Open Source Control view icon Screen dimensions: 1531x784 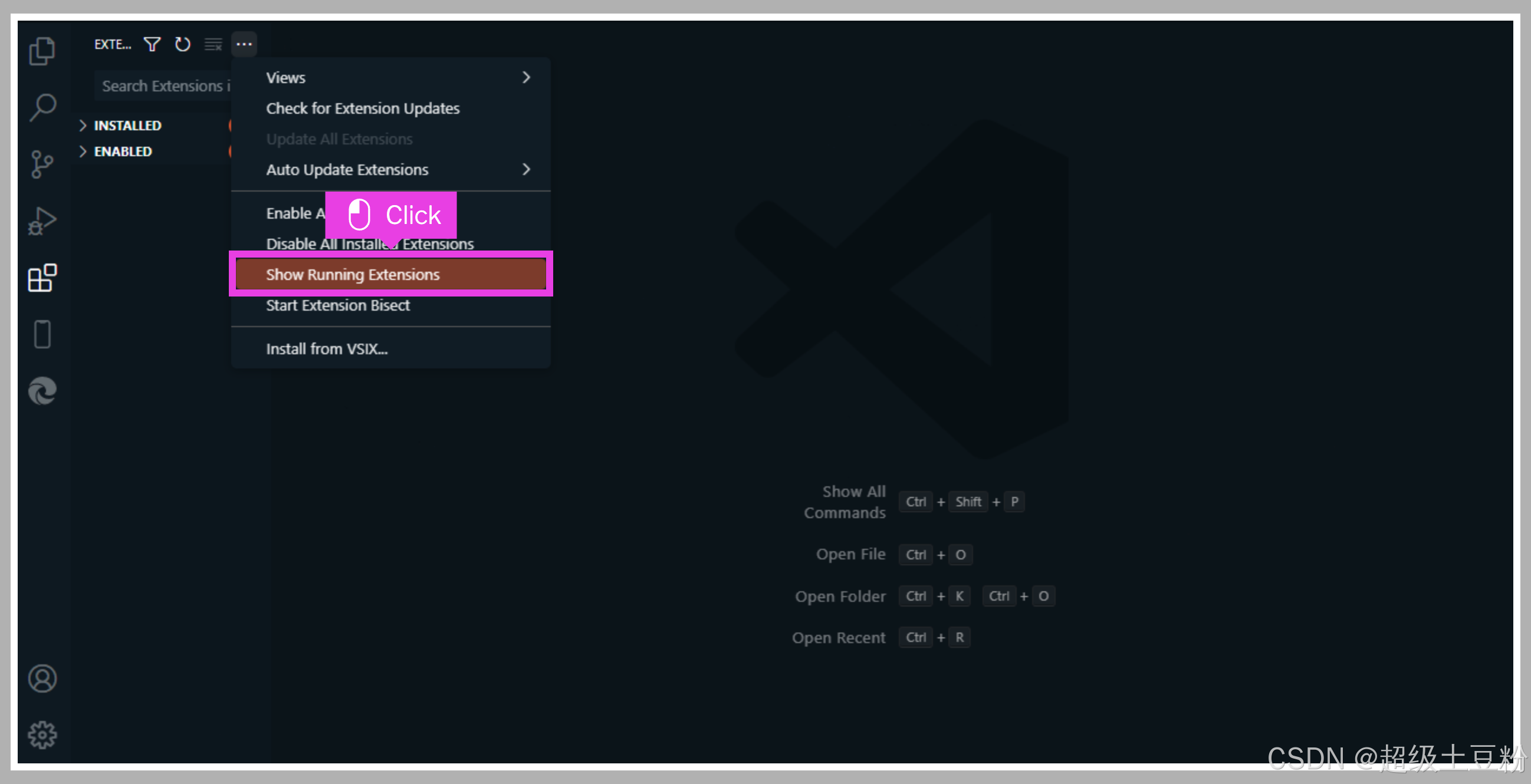coord(42,164)
